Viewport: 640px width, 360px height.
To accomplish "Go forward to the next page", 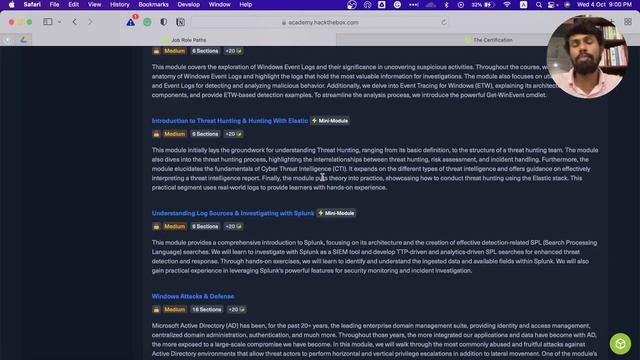I will coord(90,22).
